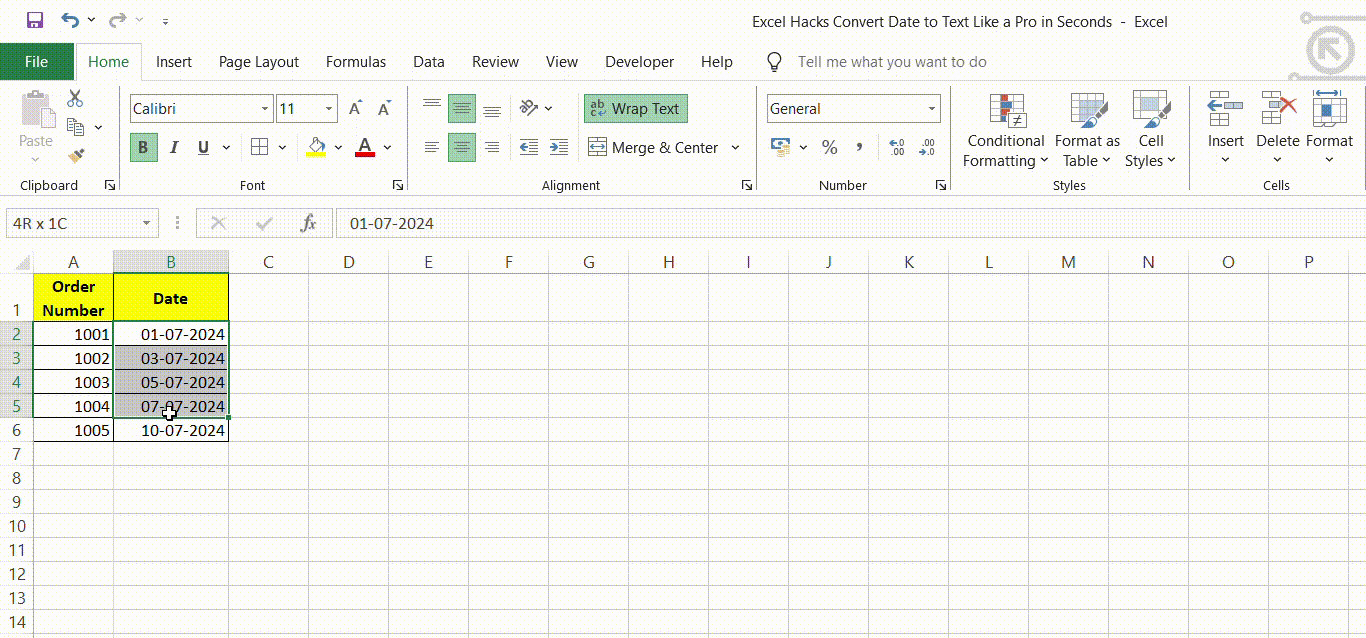
Task: Click the Save icon in title bar
Action: (35, 20)
